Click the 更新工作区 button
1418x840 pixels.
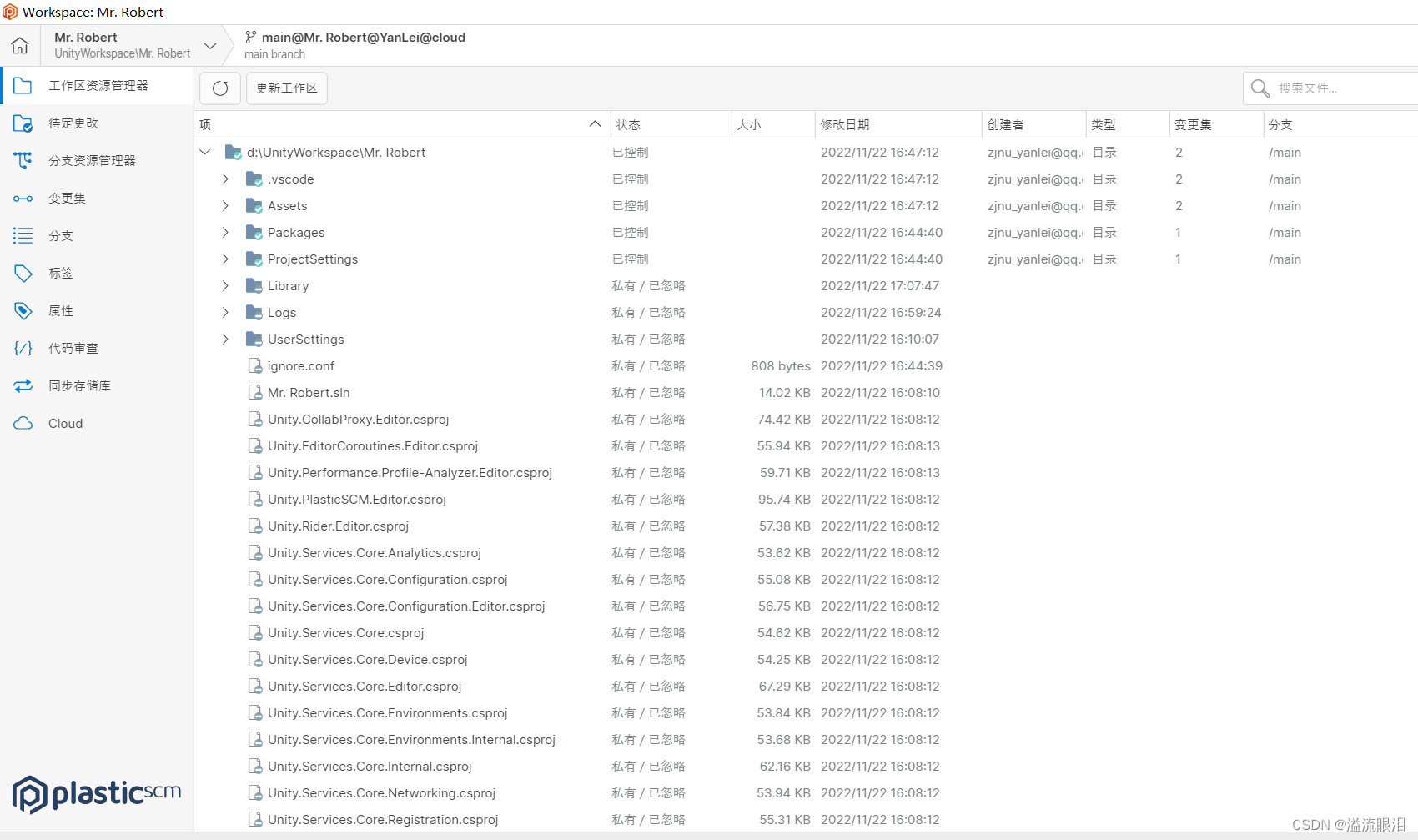click(287, 88)
